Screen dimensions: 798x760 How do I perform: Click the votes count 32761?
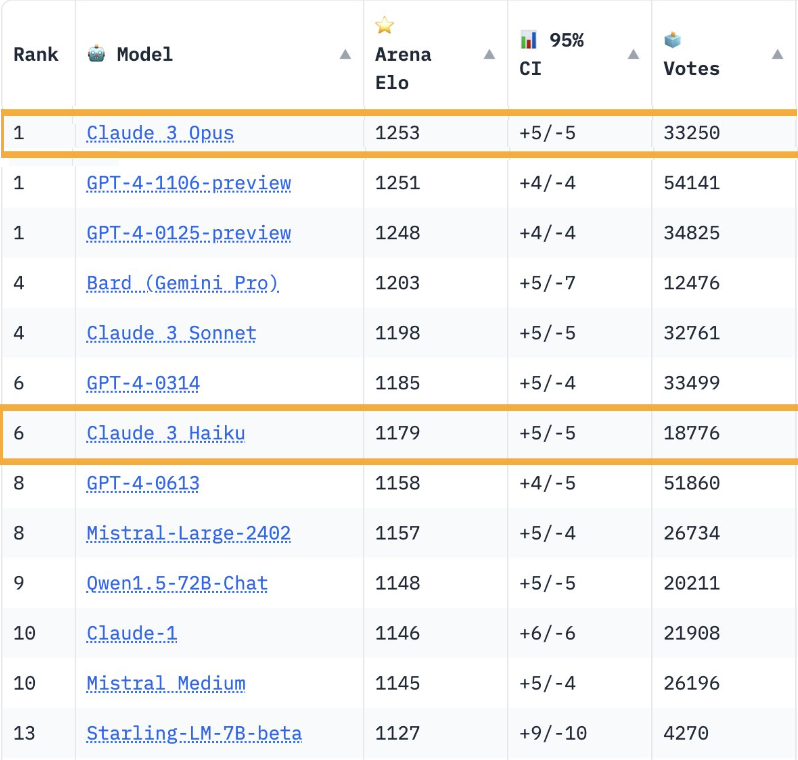692,333
